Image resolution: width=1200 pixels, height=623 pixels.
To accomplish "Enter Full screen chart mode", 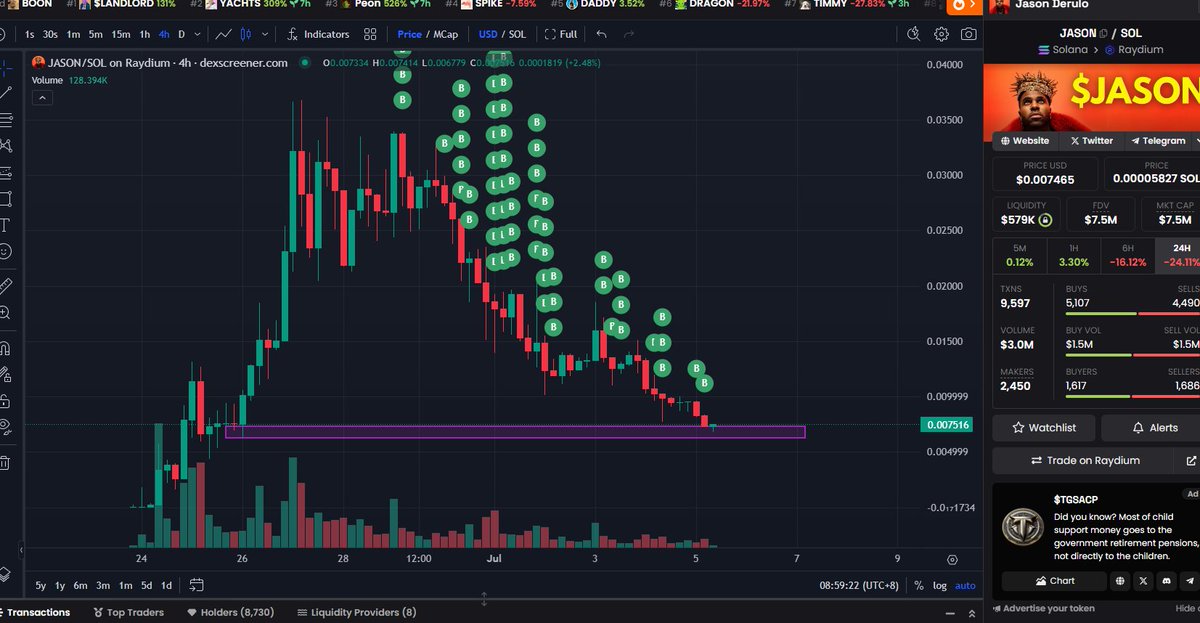I will coord(561,34).
